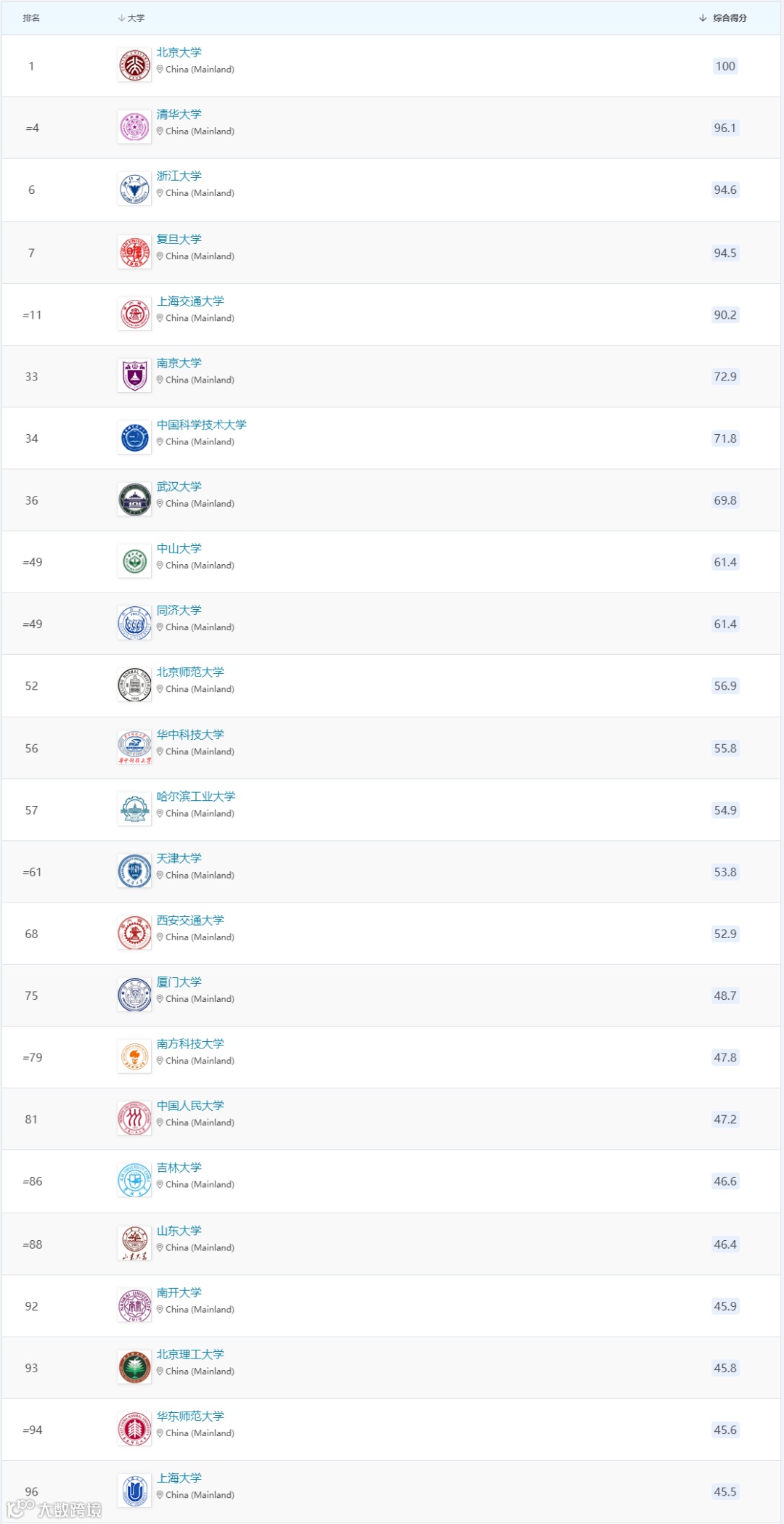Screen dimensions: 784x1524
Task: Open the 中国科学技术大学 link
Action: click(x=201, y=425)
